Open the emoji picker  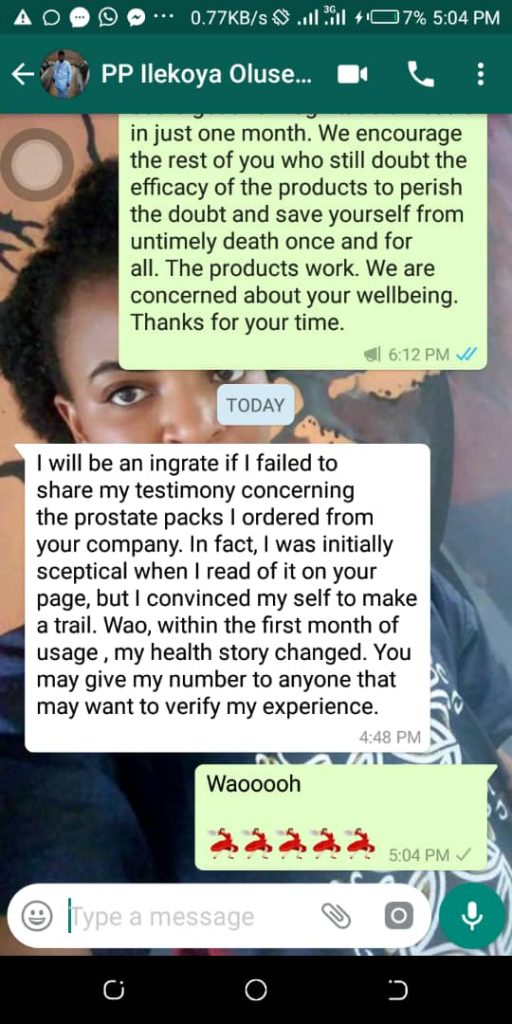(x=37, y=916)
